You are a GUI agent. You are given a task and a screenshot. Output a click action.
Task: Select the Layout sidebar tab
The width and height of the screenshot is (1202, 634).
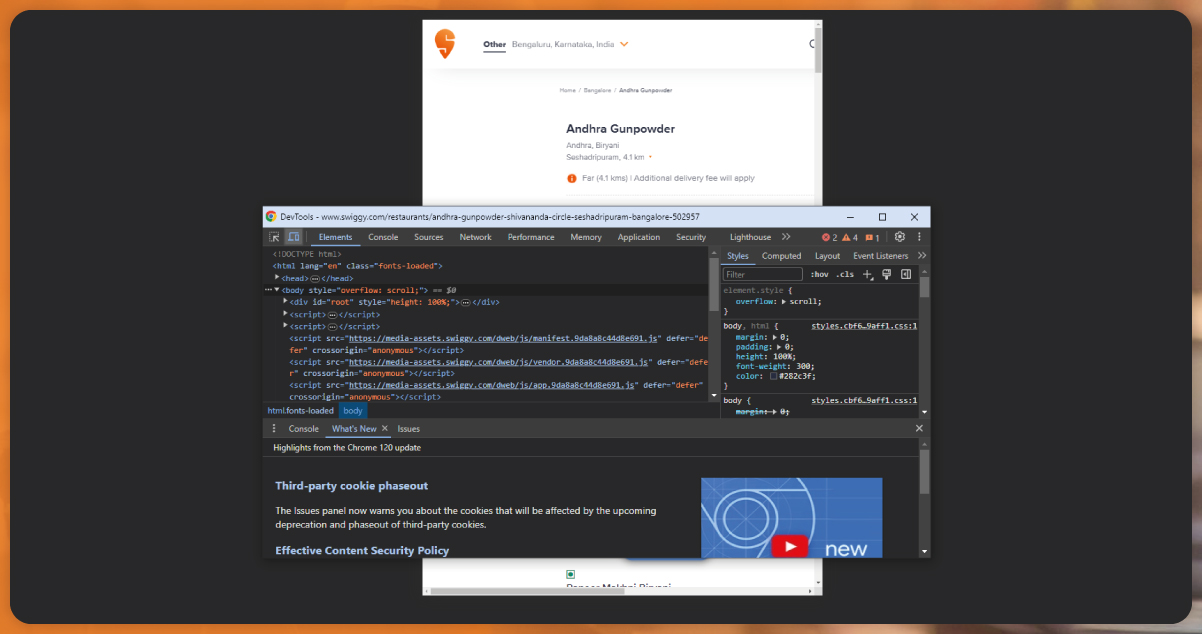pos(827,256)
